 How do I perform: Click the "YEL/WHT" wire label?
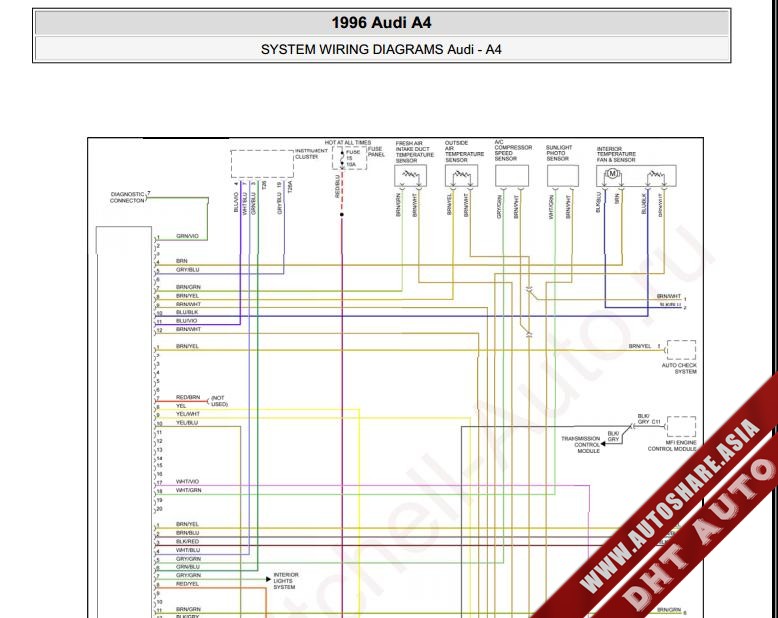point(188,414)
